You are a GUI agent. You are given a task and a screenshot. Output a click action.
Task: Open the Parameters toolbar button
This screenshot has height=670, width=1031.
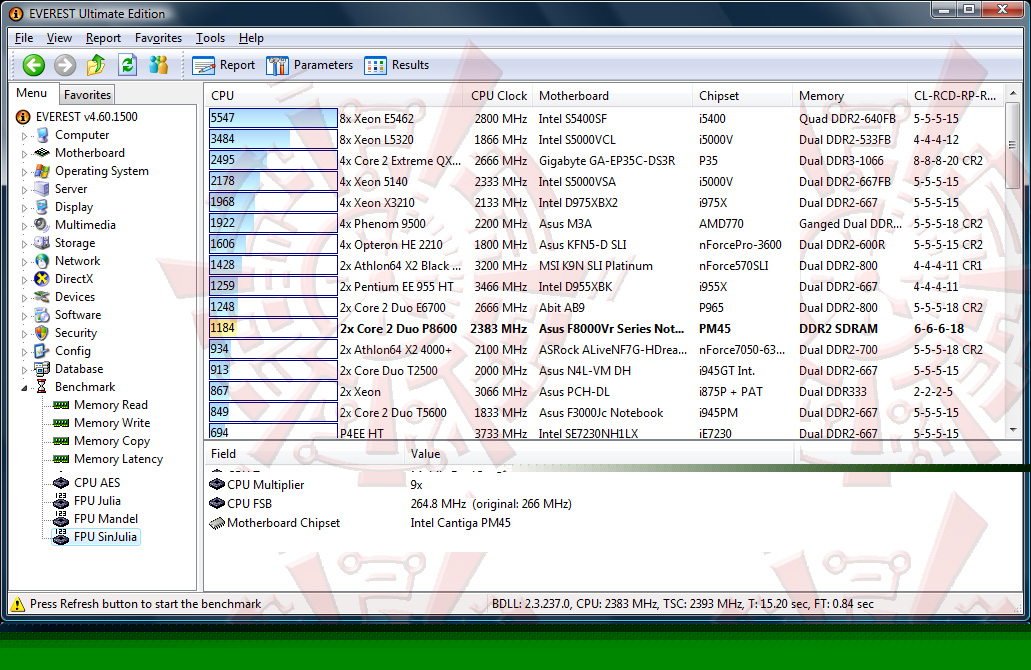[310, 65]
